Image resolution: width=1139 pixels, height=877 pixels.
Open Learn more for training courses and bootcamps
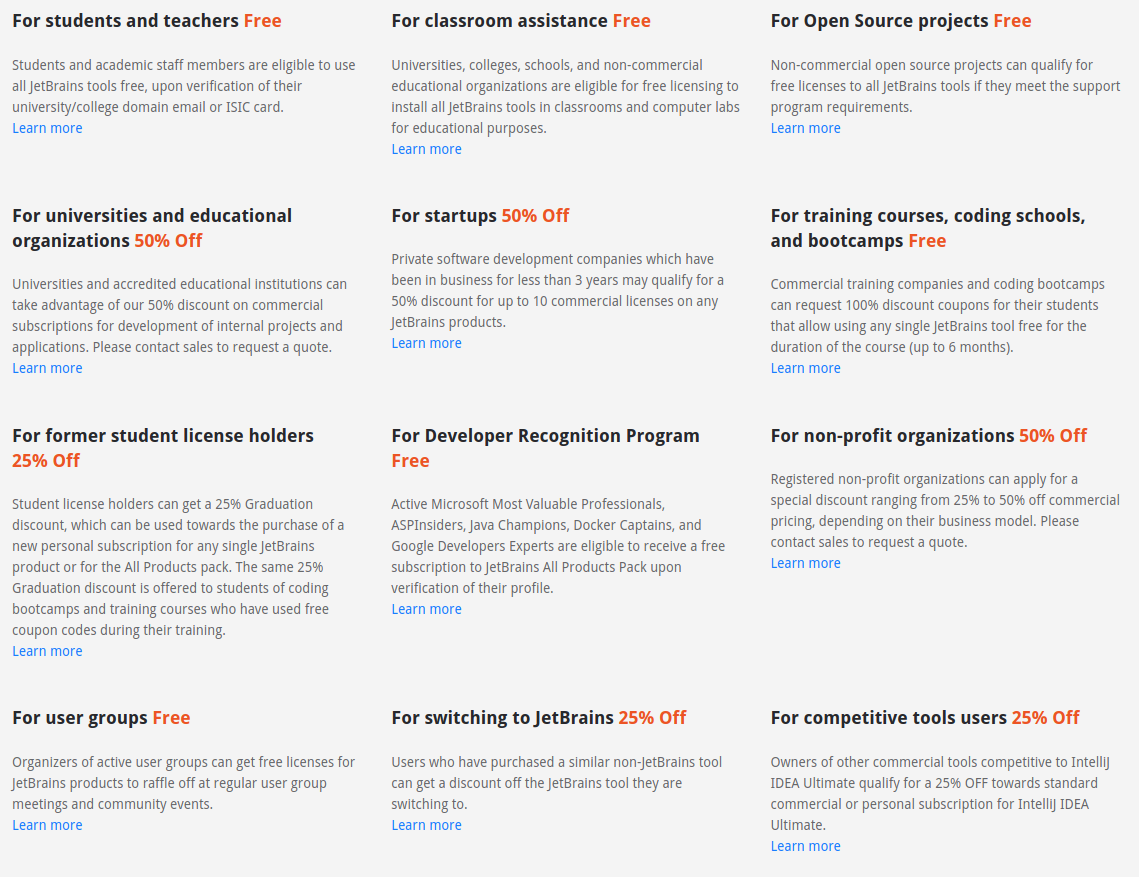(x=805, y=368)
